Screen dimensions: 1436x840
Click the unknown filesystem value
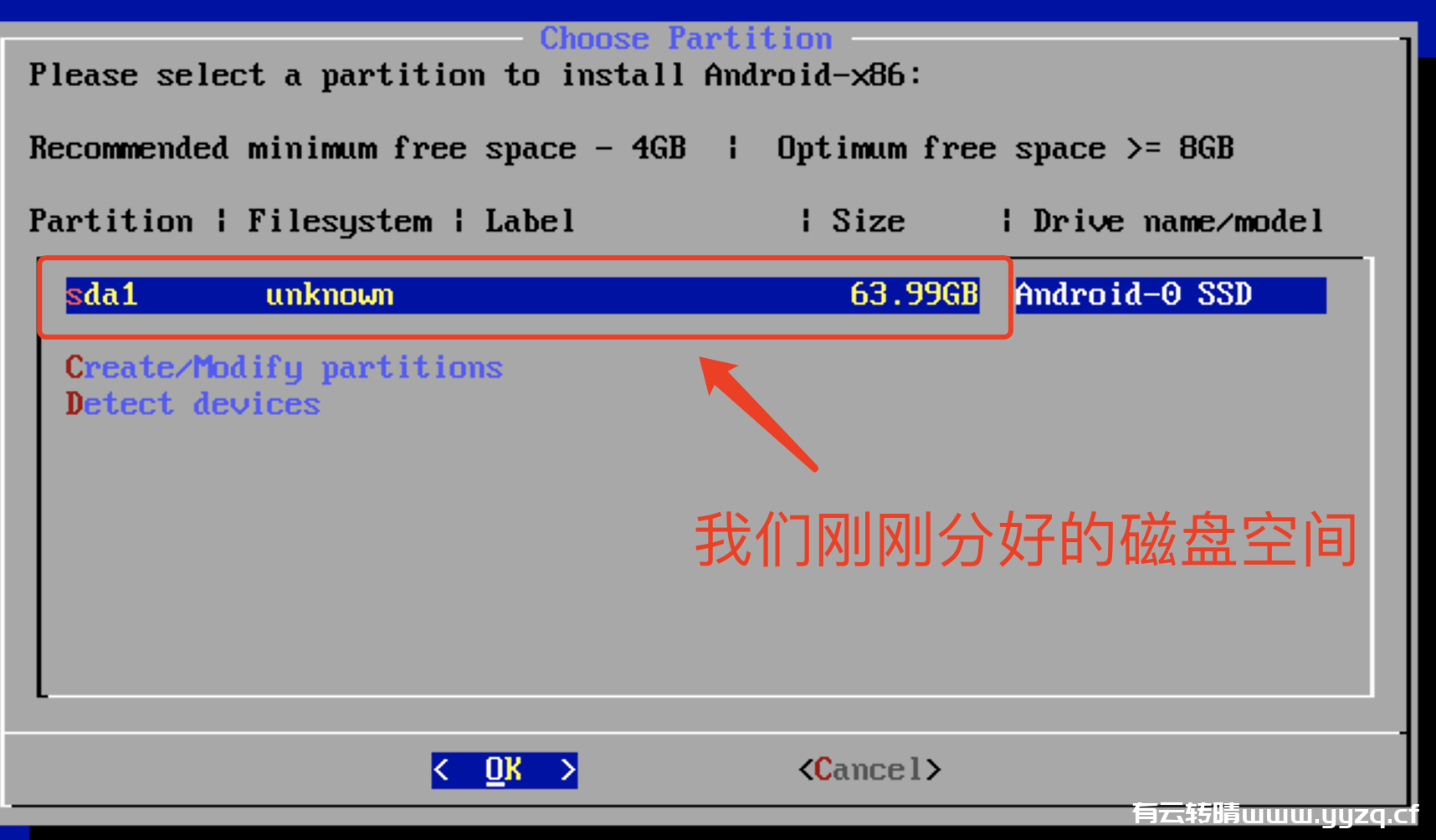(x=330, y=295)
